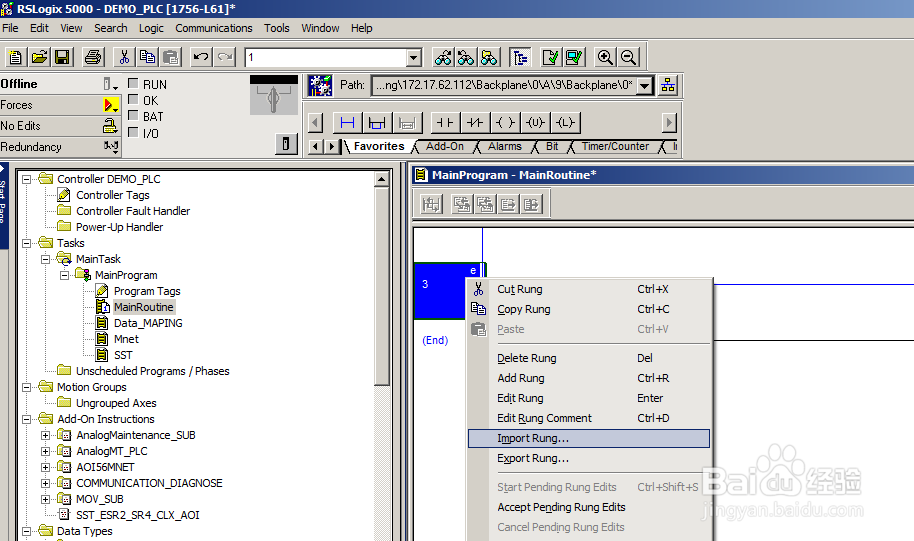
Task: Click the network browse icon beside Path
Action: (x=668, y=86)
